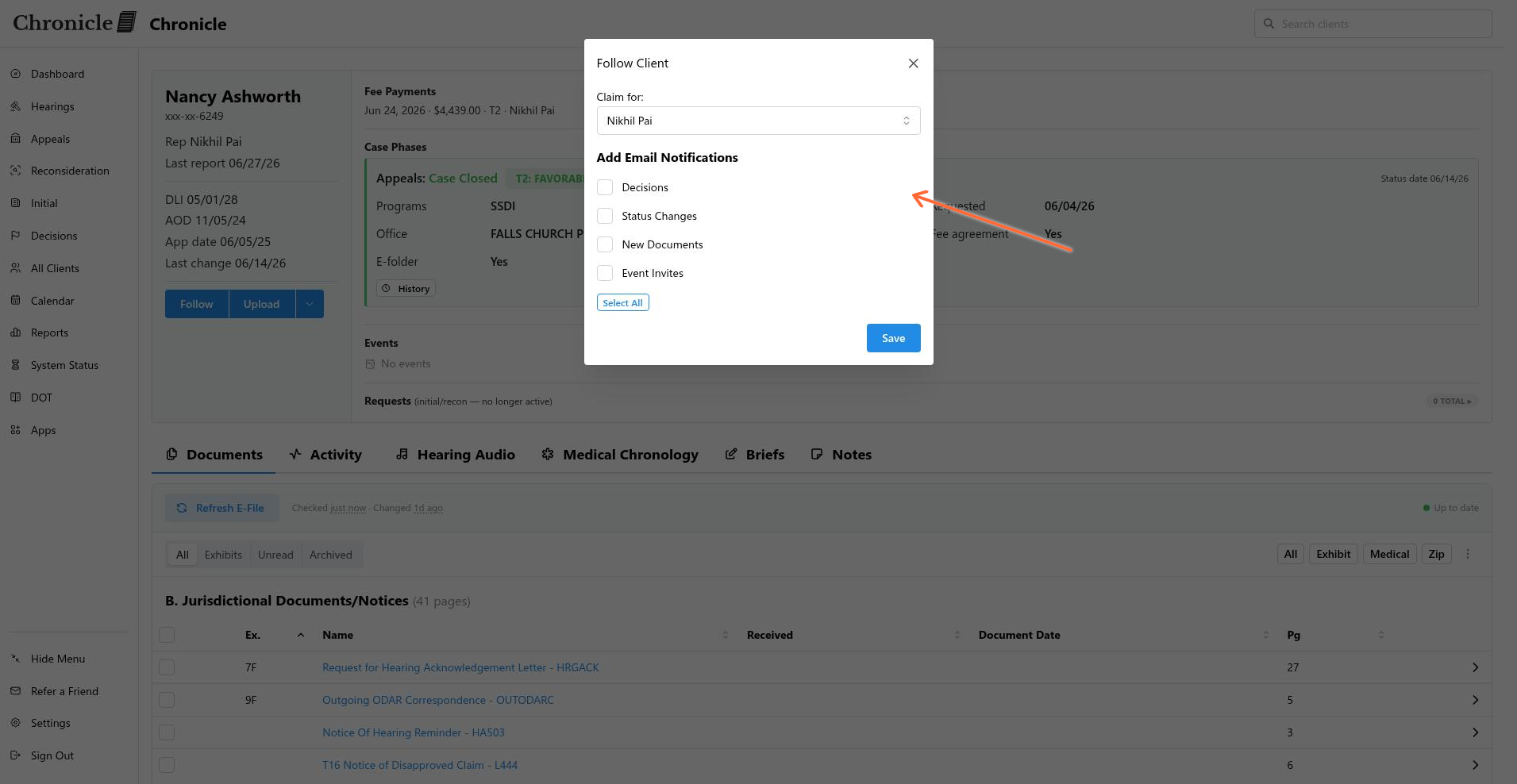Enable New Documents notifications checkbox

click(605, 244)
